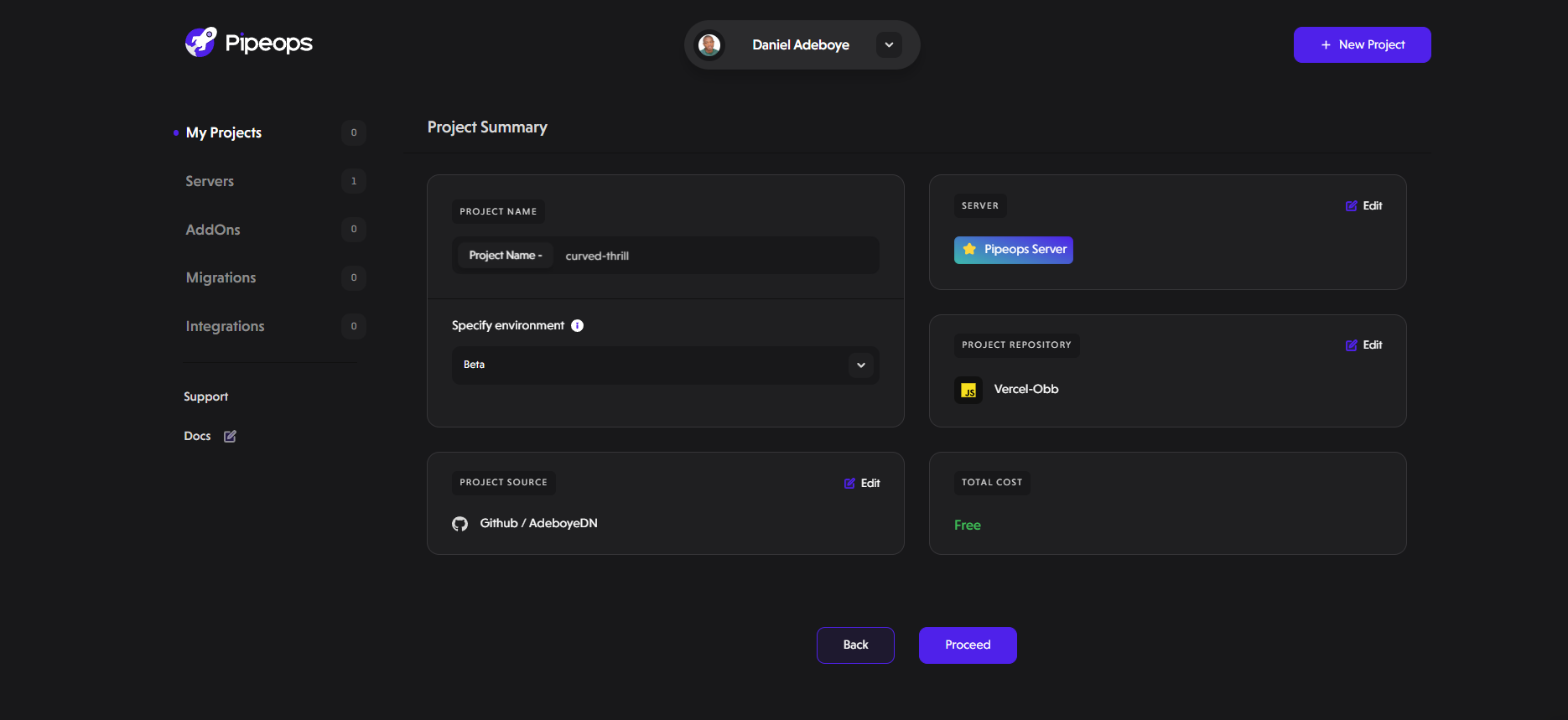Click the JS icon next to Vercel-Obb
The height and width of the screenshot is (720, 1568).
(x=968, y=390)
